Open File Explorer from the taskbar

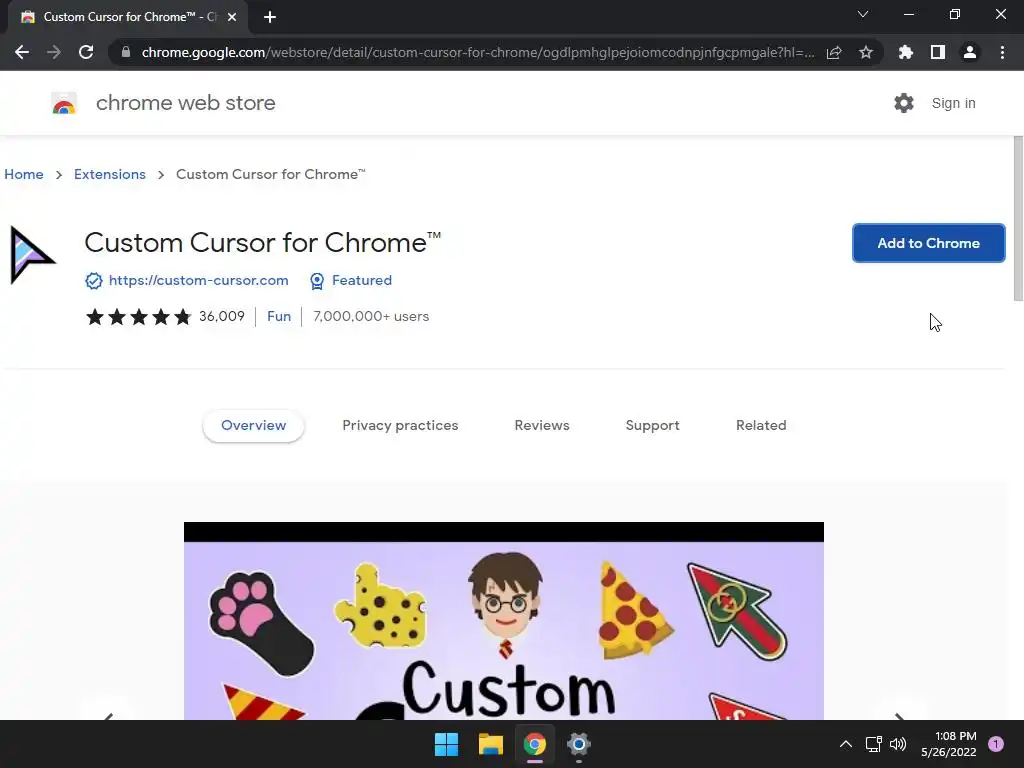click(490, 744)
